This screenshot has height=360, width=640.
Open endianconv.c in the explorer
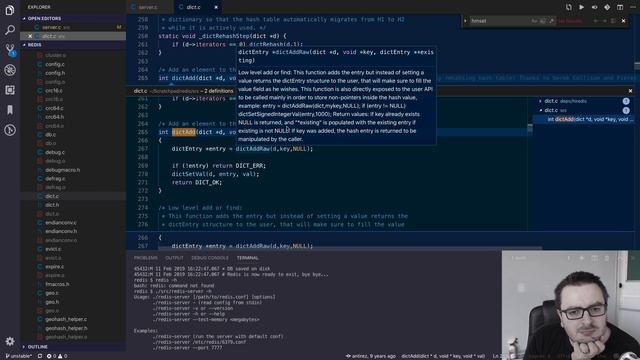pyautogui.click(x=61, y=222)
